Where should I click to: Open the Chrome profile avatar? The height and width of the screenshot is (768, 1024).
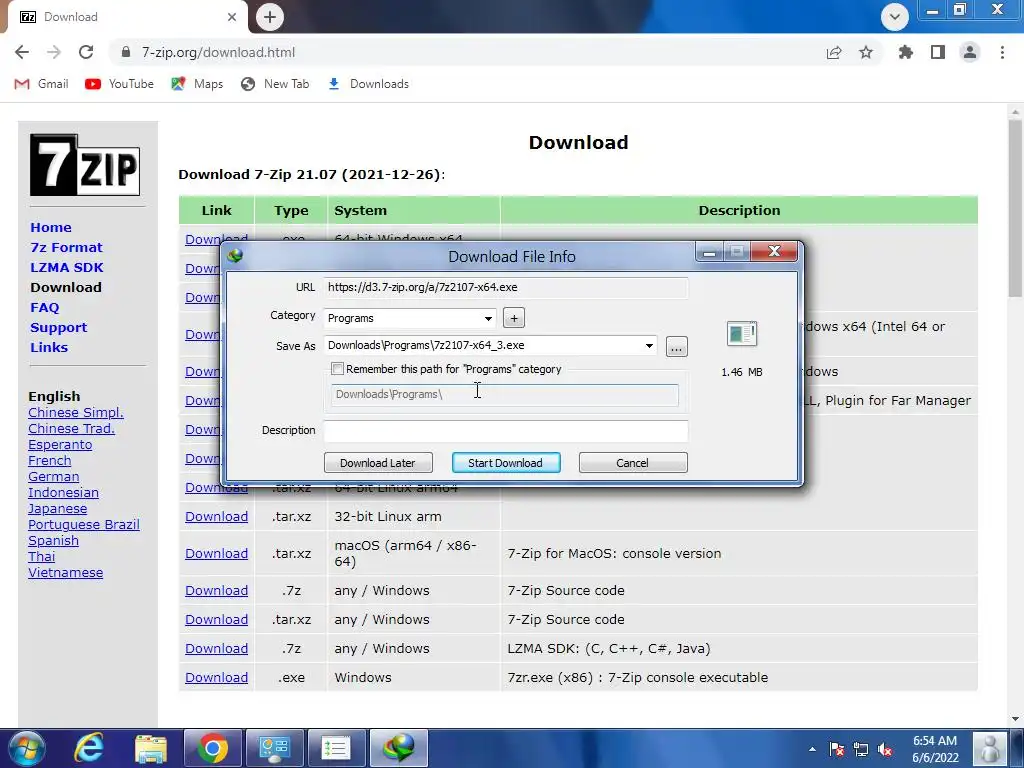click(970, 52)
